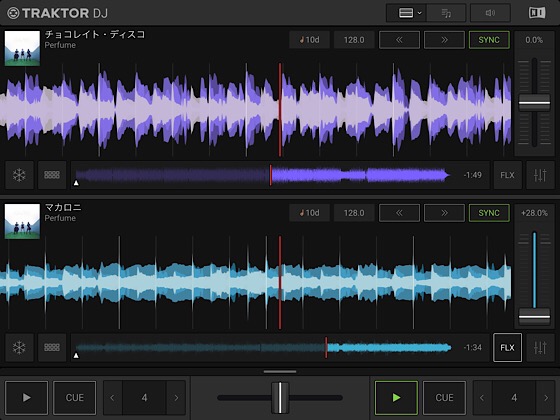Nudge bottom deck backward with double-left arrows
The width and height of the screenshot is (560, 420).
coord(399,213)
